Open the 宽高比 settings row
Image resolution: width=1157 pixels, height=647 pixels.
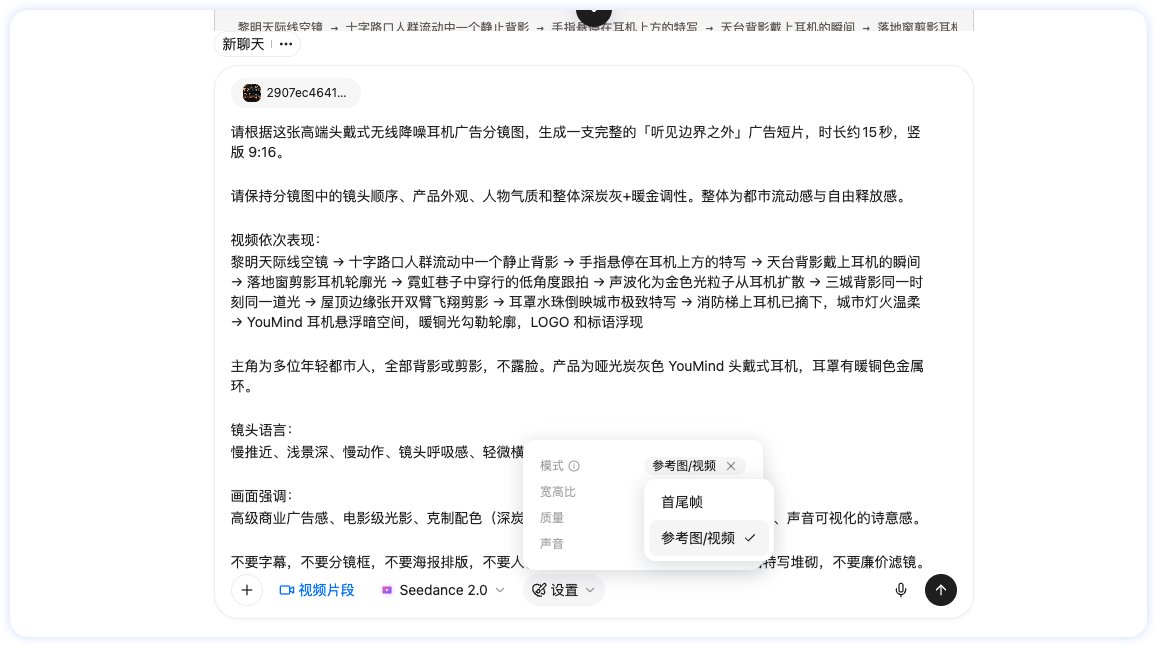[558, 492]
